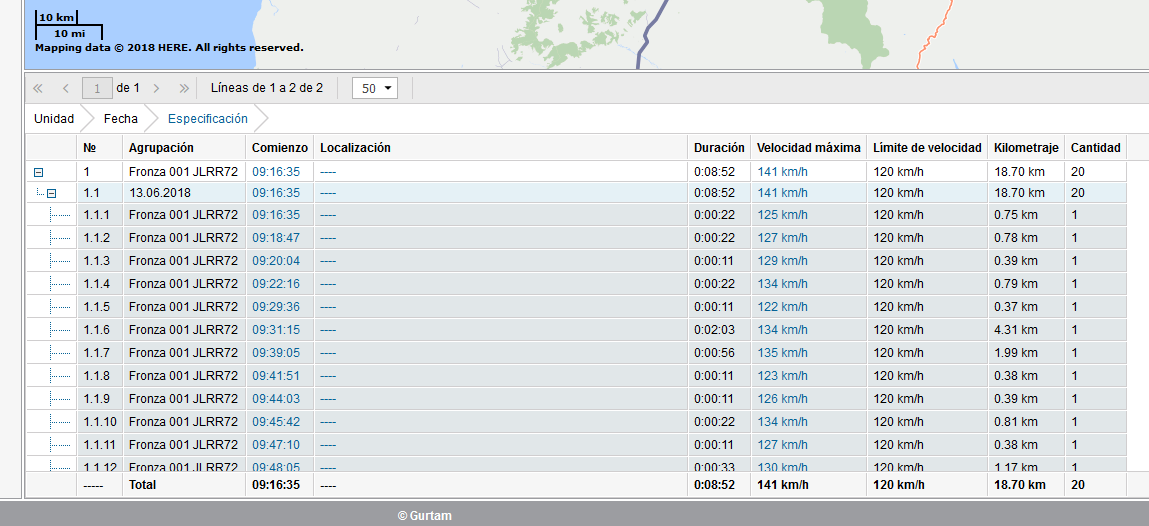Go to next page arrow

[156, 88]
